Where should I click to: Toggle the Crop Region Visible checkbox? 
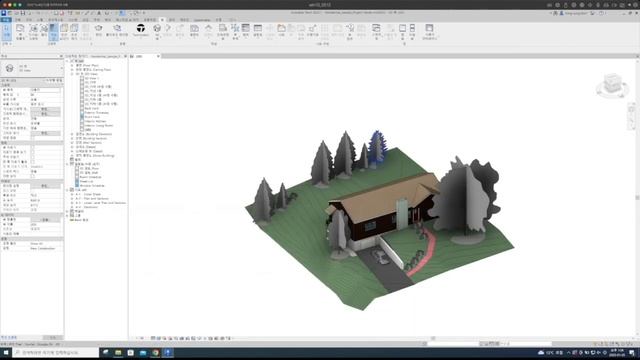[33, 152]
